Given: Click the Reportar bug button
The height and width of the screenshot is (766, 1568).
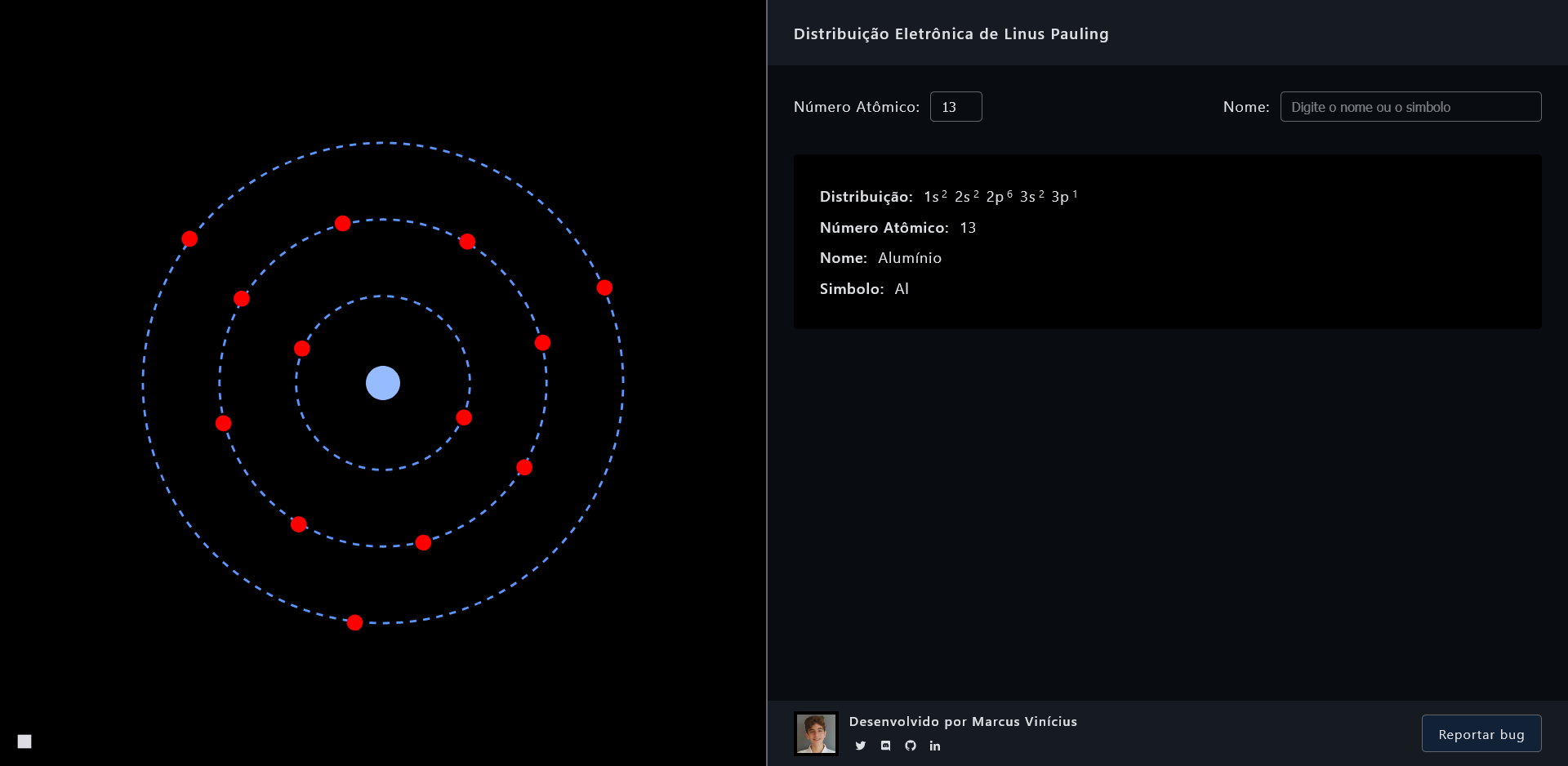Looking at the screenshot, I should 1481,733.
